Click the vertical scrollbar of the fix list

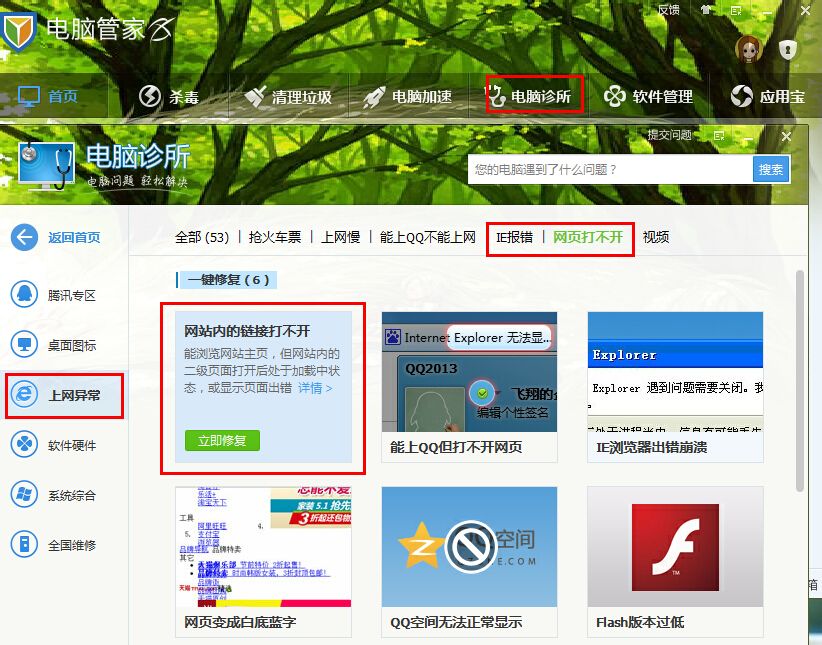[x=798, y=380]
